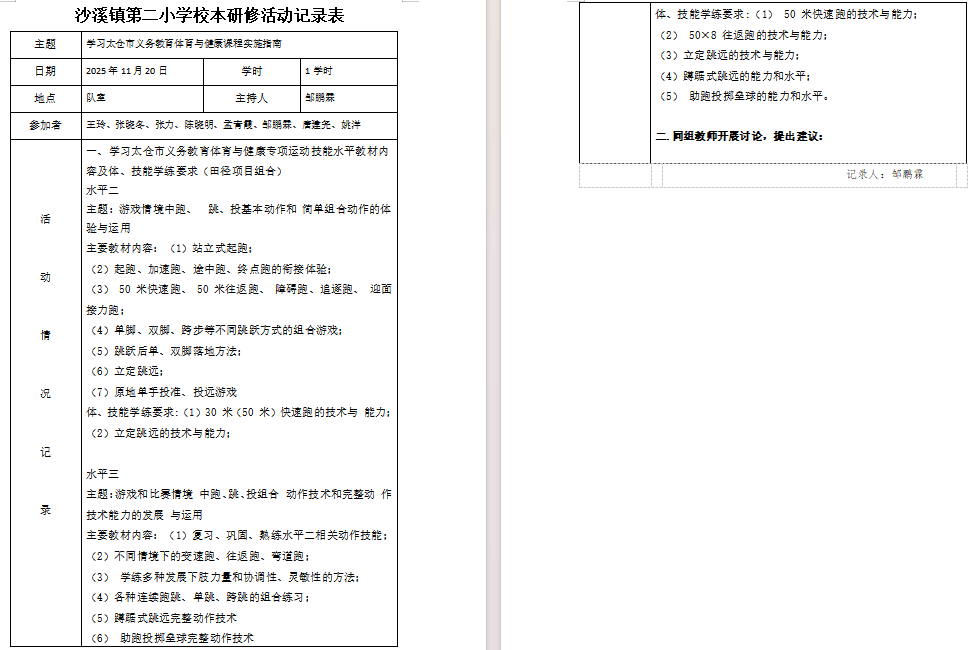Click the 主题 label cell

[x=45, y=45]
